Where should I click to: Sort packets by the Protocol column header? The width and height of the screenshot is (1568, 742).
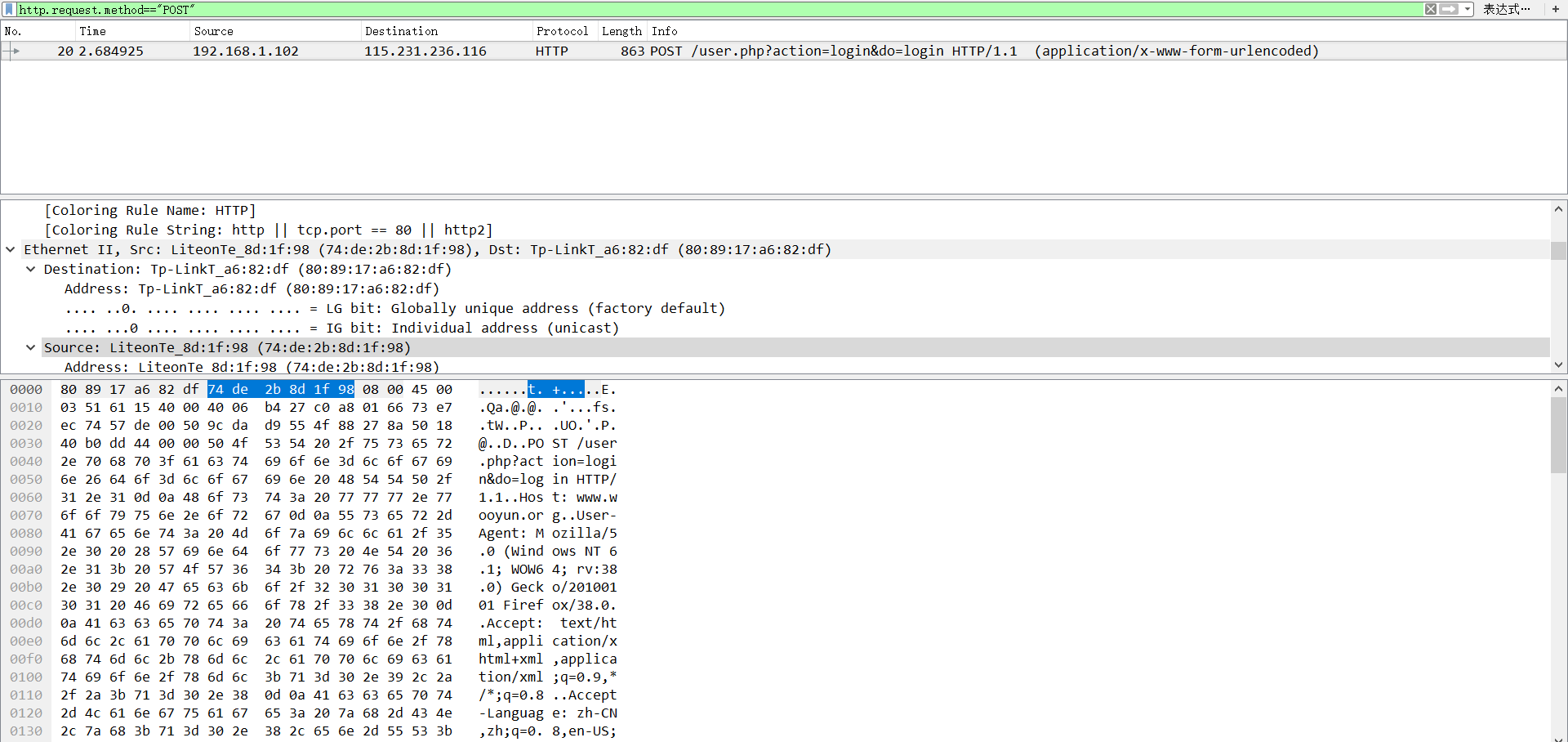[565, 31]
